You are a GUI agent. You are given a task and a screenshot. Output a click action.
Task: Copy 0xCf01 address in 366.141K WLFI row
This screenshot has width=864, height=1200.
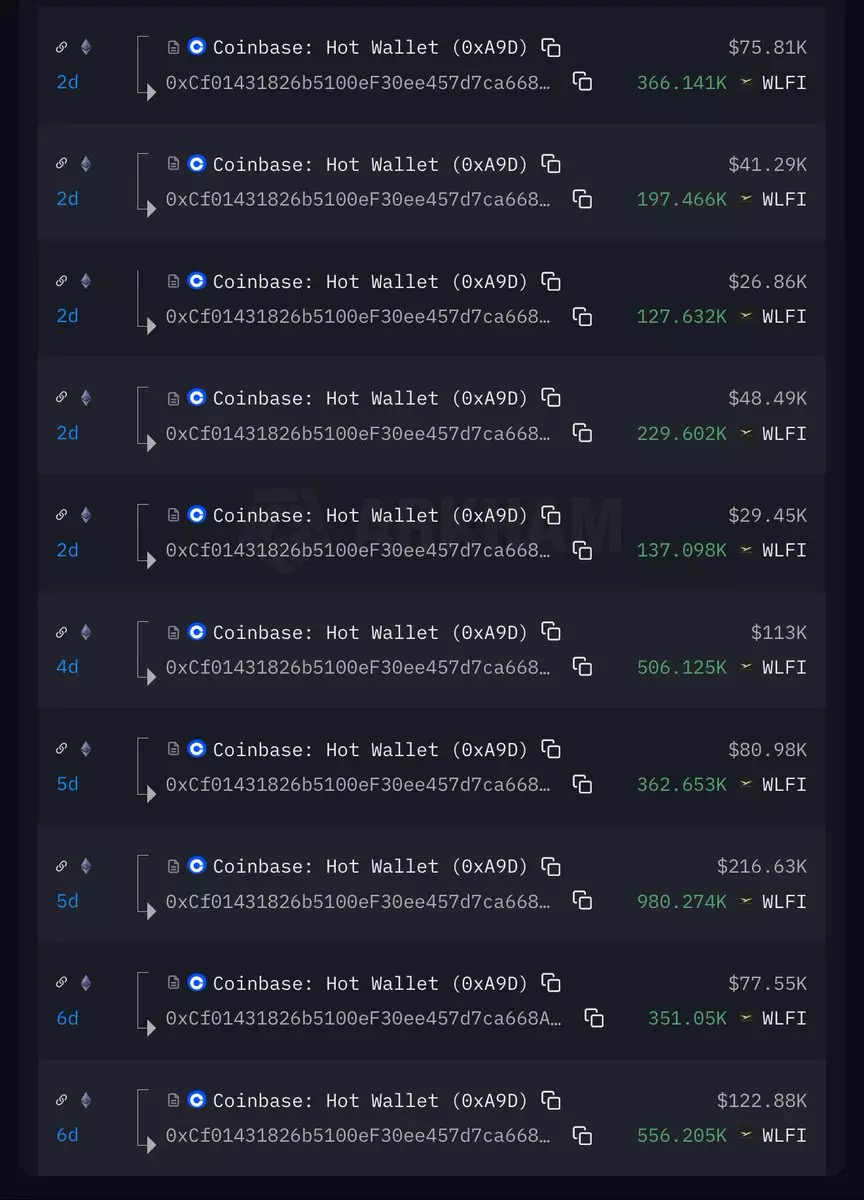pyautogui.click(x=582, y=81)
